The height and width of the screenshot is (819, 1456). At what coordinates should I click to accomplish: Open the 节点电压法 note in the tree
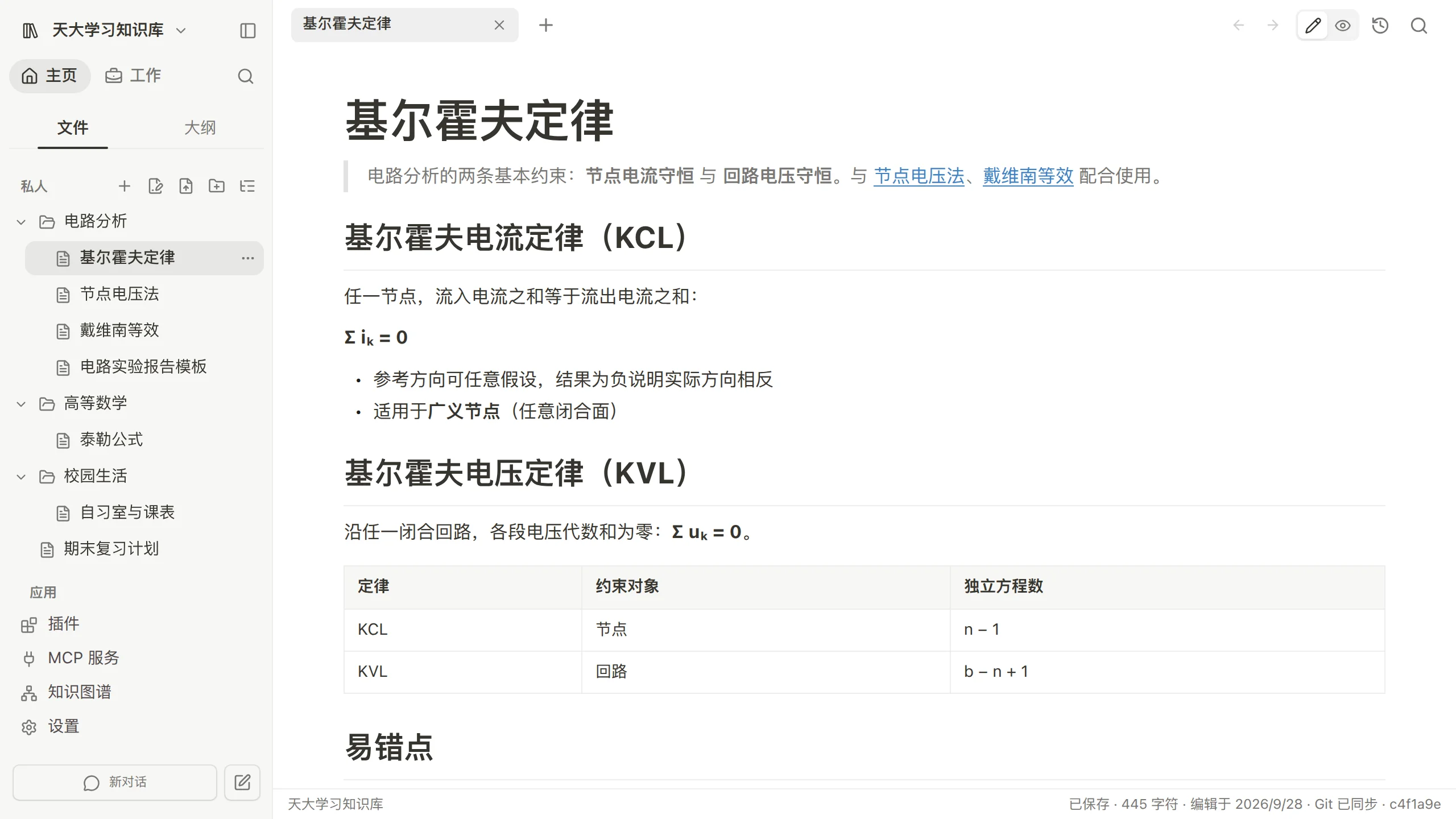tap(144, 294)
